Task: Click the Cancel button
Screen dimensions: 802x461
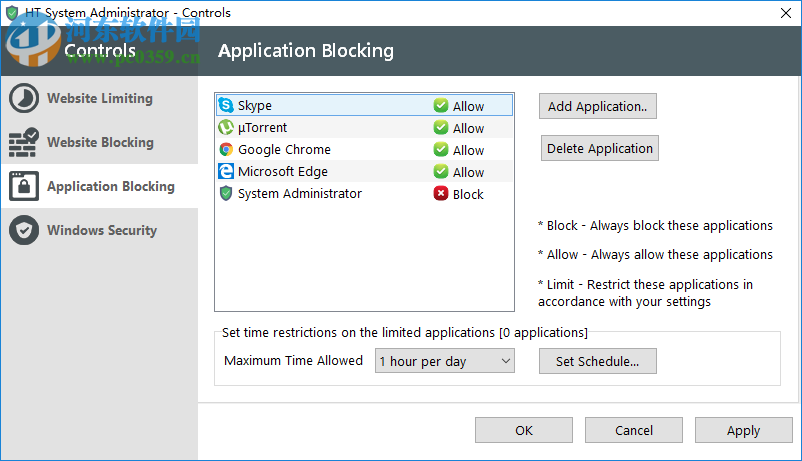Action: click(634, 430)
